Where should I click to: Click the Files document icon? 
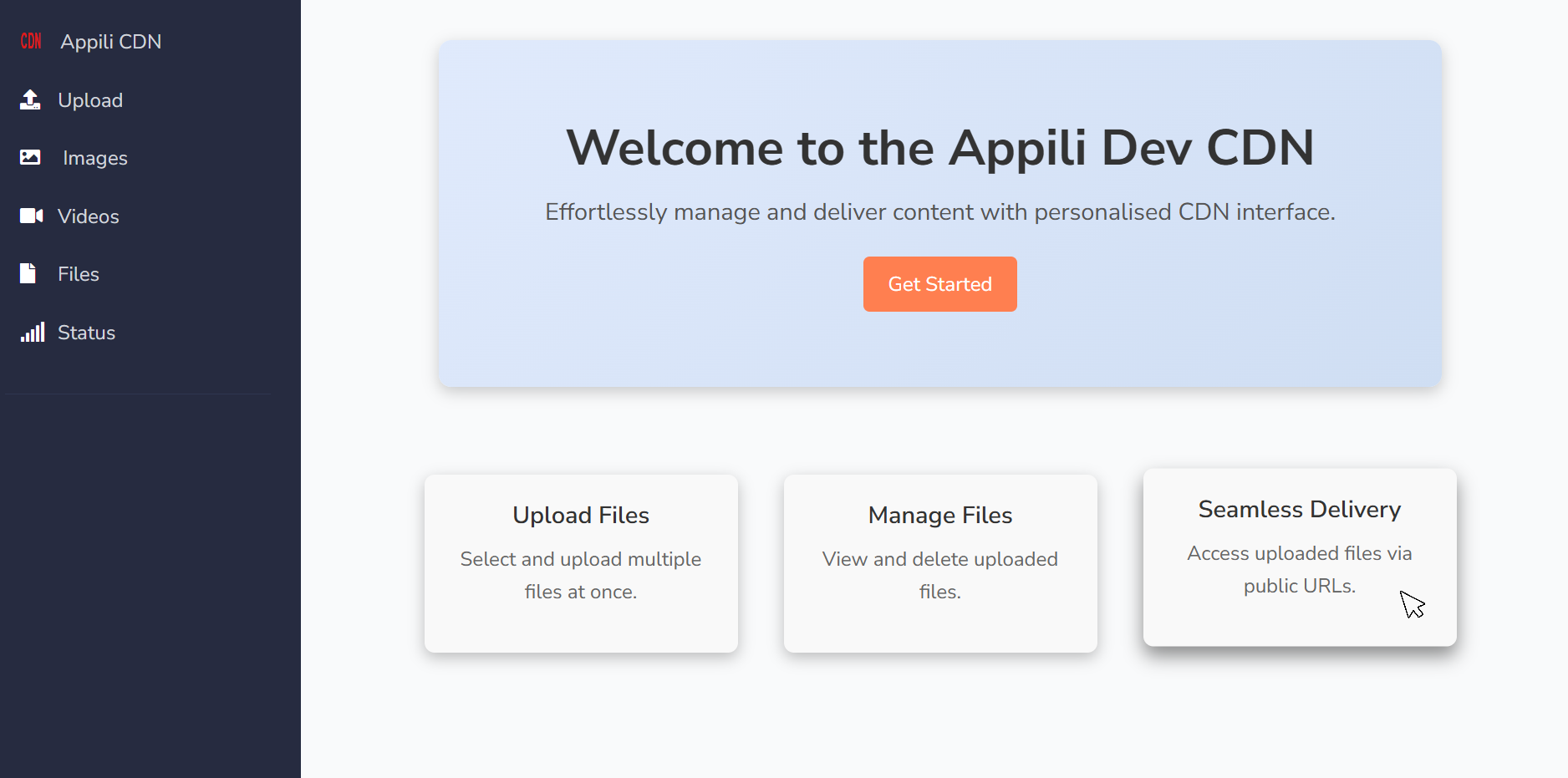(x=28, y=273)
